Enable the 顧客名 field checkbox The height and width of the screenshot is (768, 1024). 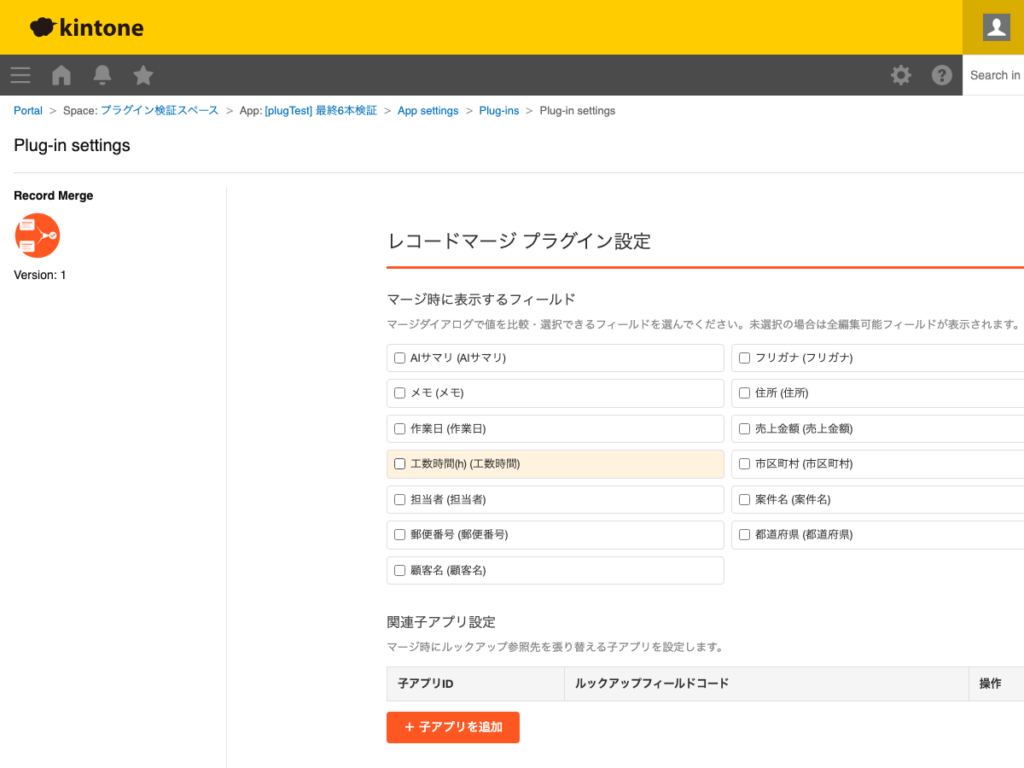coord(400,570)
